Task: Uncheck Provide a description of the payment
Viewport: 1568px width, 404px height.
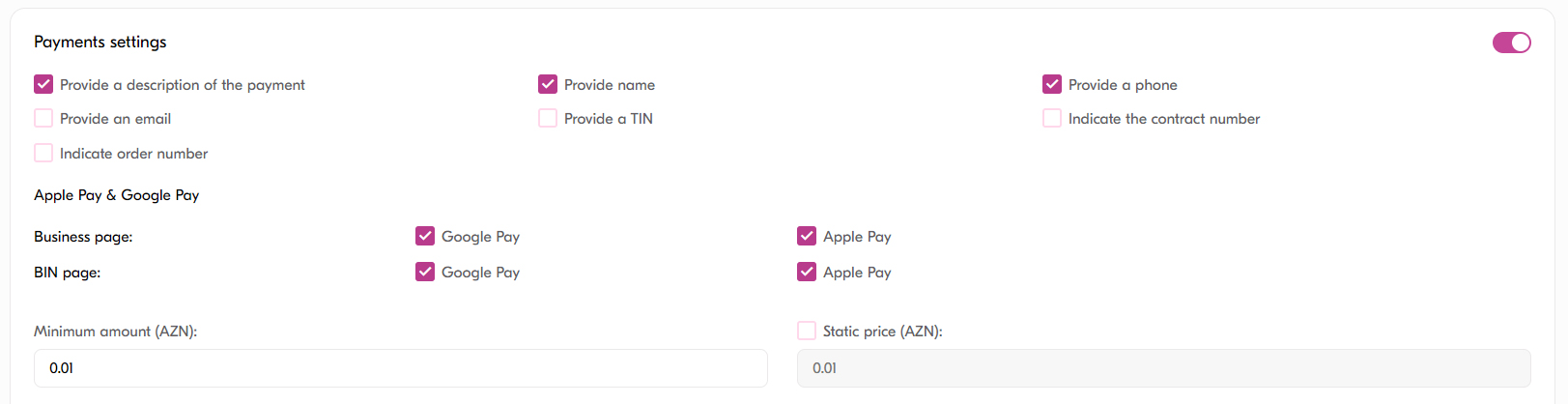Action: pos(43,85)
